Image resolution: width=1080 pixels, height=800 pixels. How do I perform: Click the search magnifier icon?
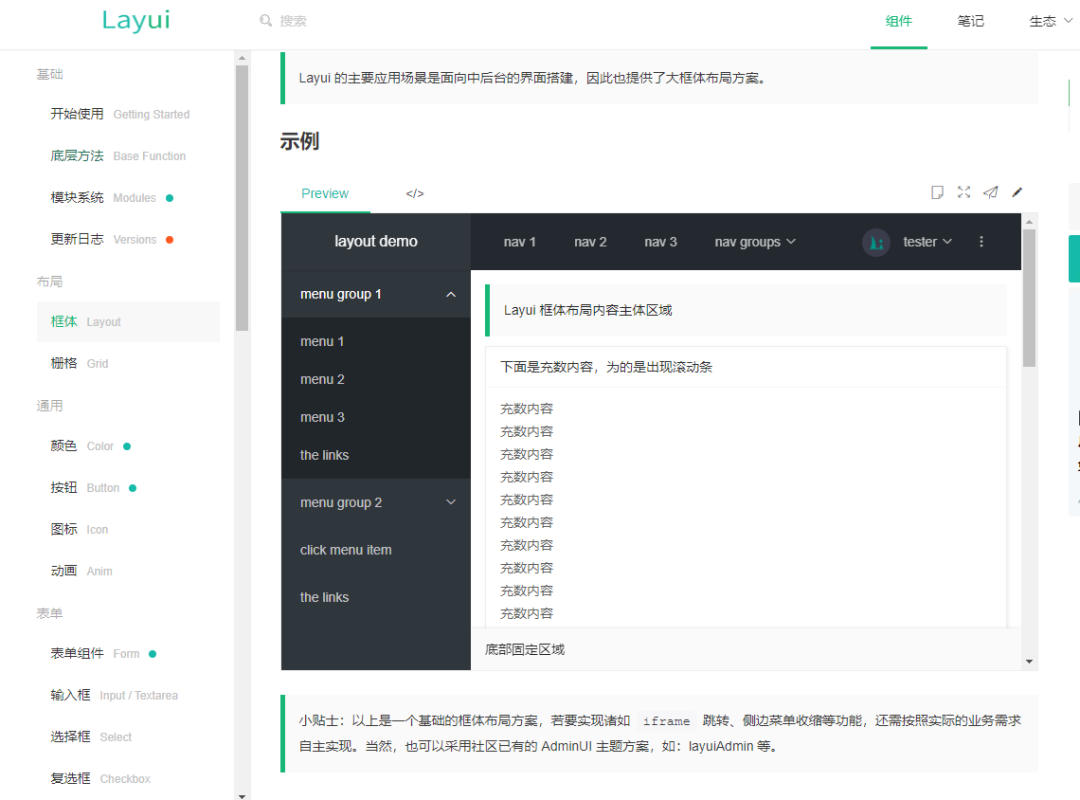[265, 21]
